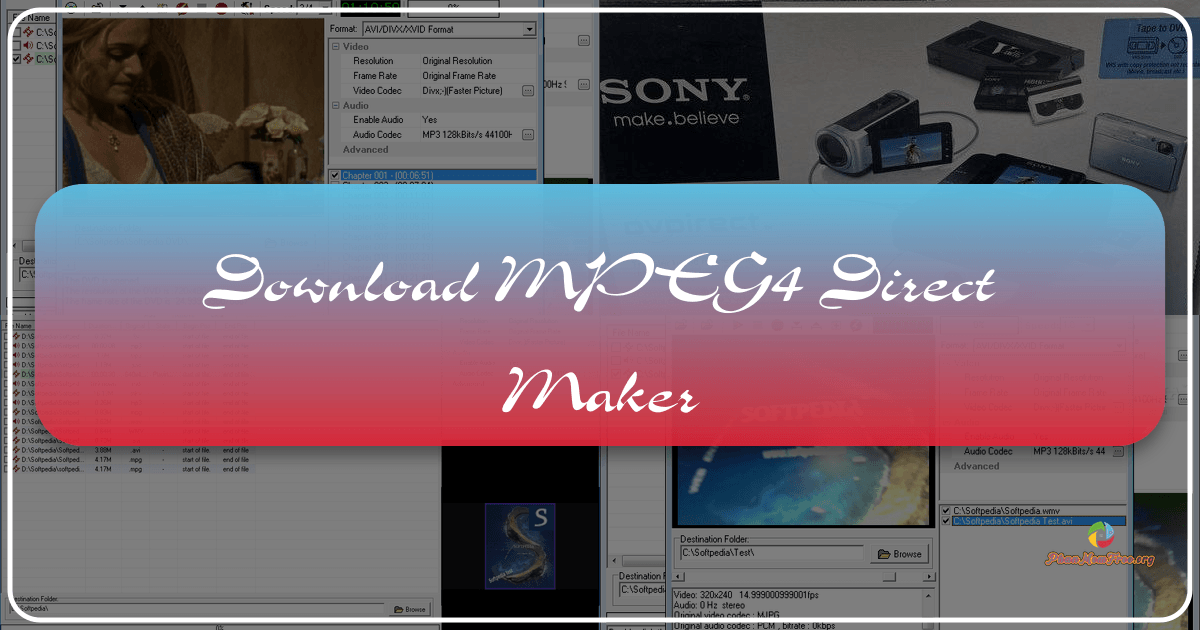Uncheck the Chapter 001 entry

click(x=336, y=175)
